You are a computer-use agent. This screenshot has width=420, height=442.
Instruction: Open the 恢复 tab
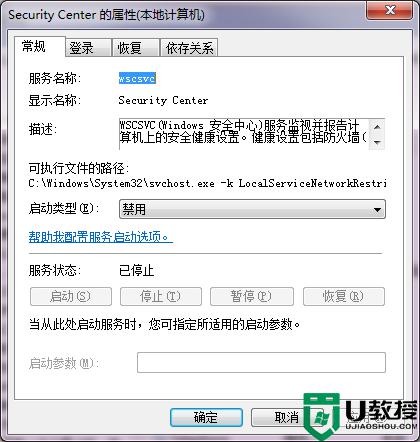coord(135,48)
